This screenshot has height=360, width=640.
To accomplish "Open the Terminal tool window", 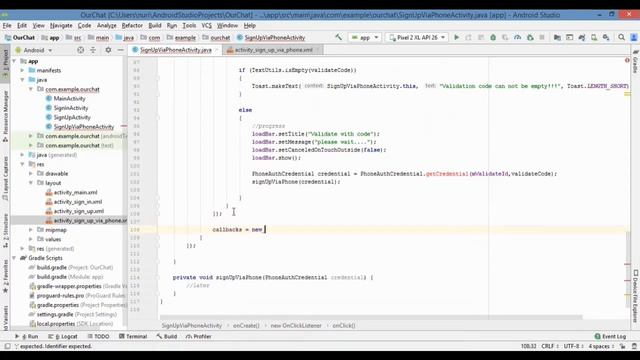I will point(133,336).
